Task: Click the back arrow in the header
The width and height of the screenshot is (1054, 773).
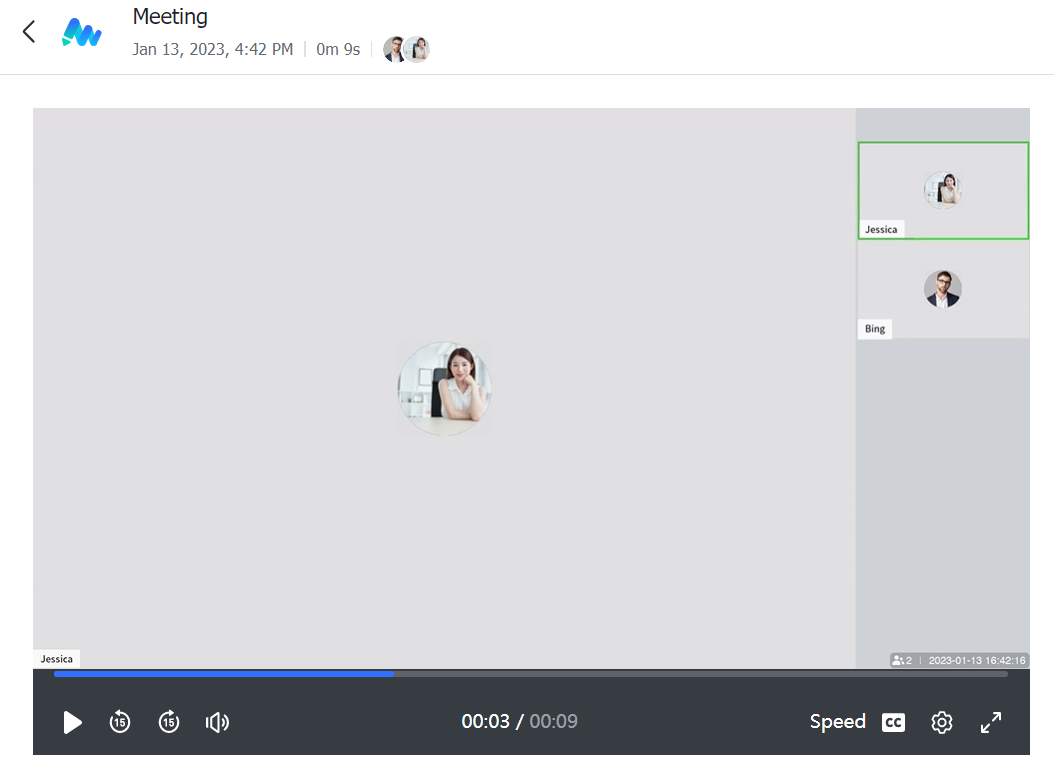Action: point(29,32)
